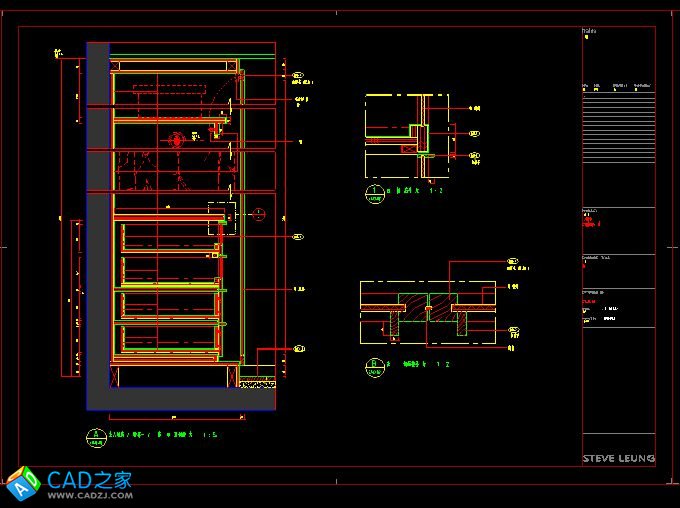Select the green material tag at the elevation top right
Viewport: 680px width, 508px height.
298,75
